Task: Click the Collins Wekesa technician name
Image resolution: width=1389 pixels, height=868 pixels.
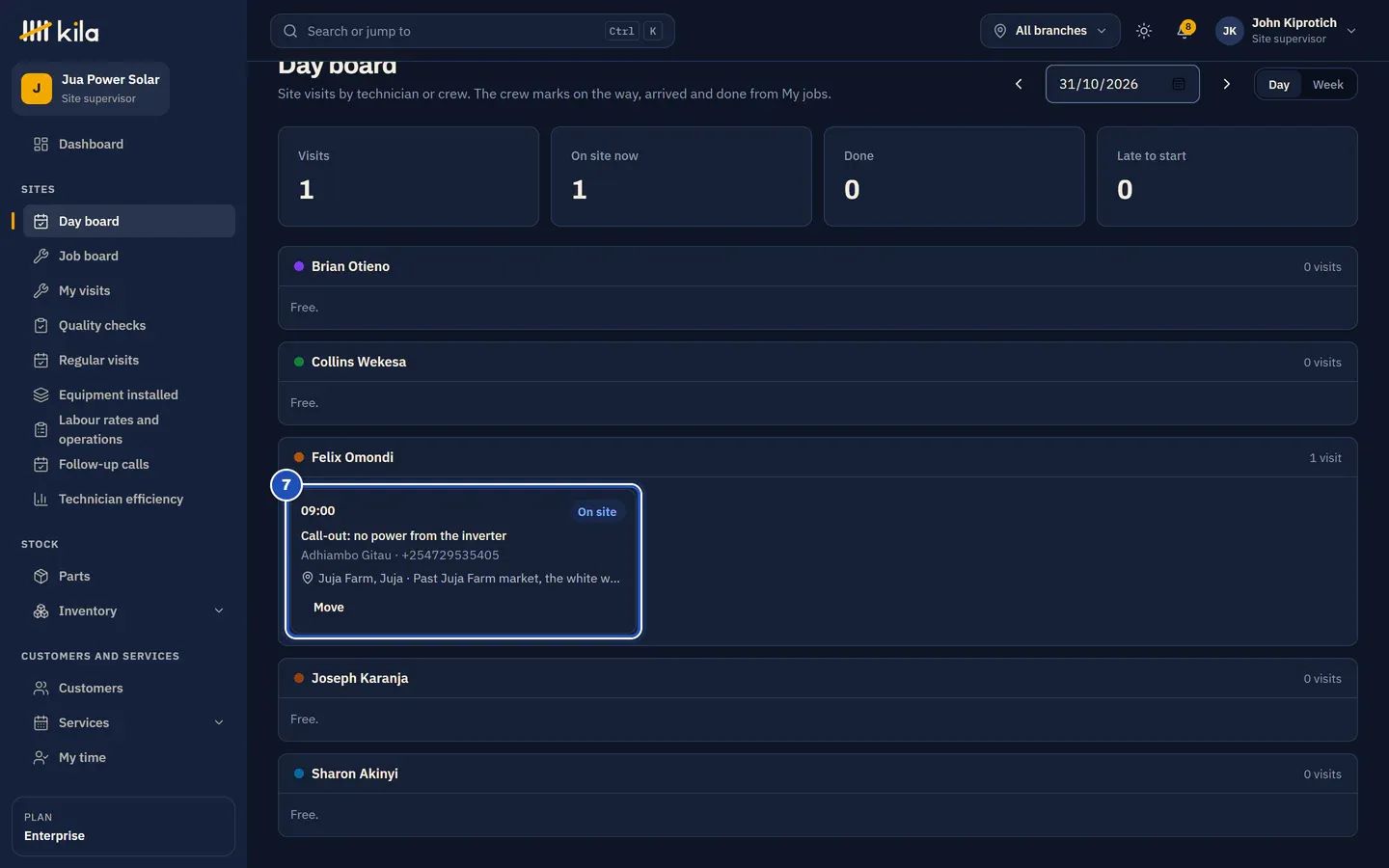Action: pyautogui.click(x=359, y=363)
